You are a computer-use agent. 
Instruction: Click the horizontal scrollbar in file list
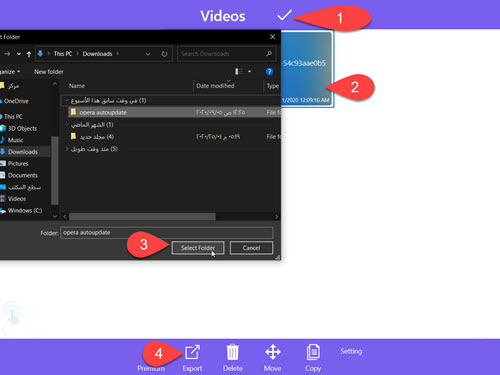(x=142, y=217)
